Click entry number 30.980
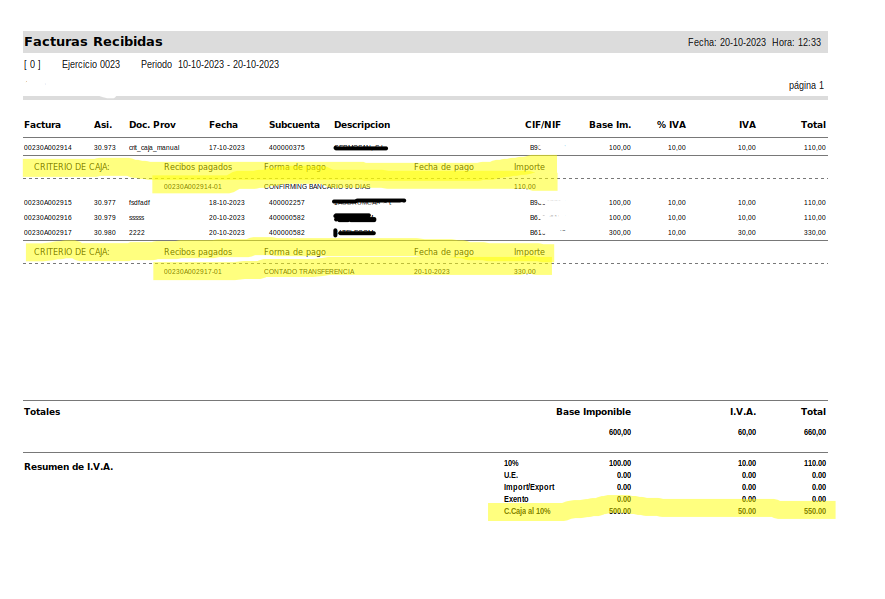This screenshot has width=885, height=599. click(104, 233)
